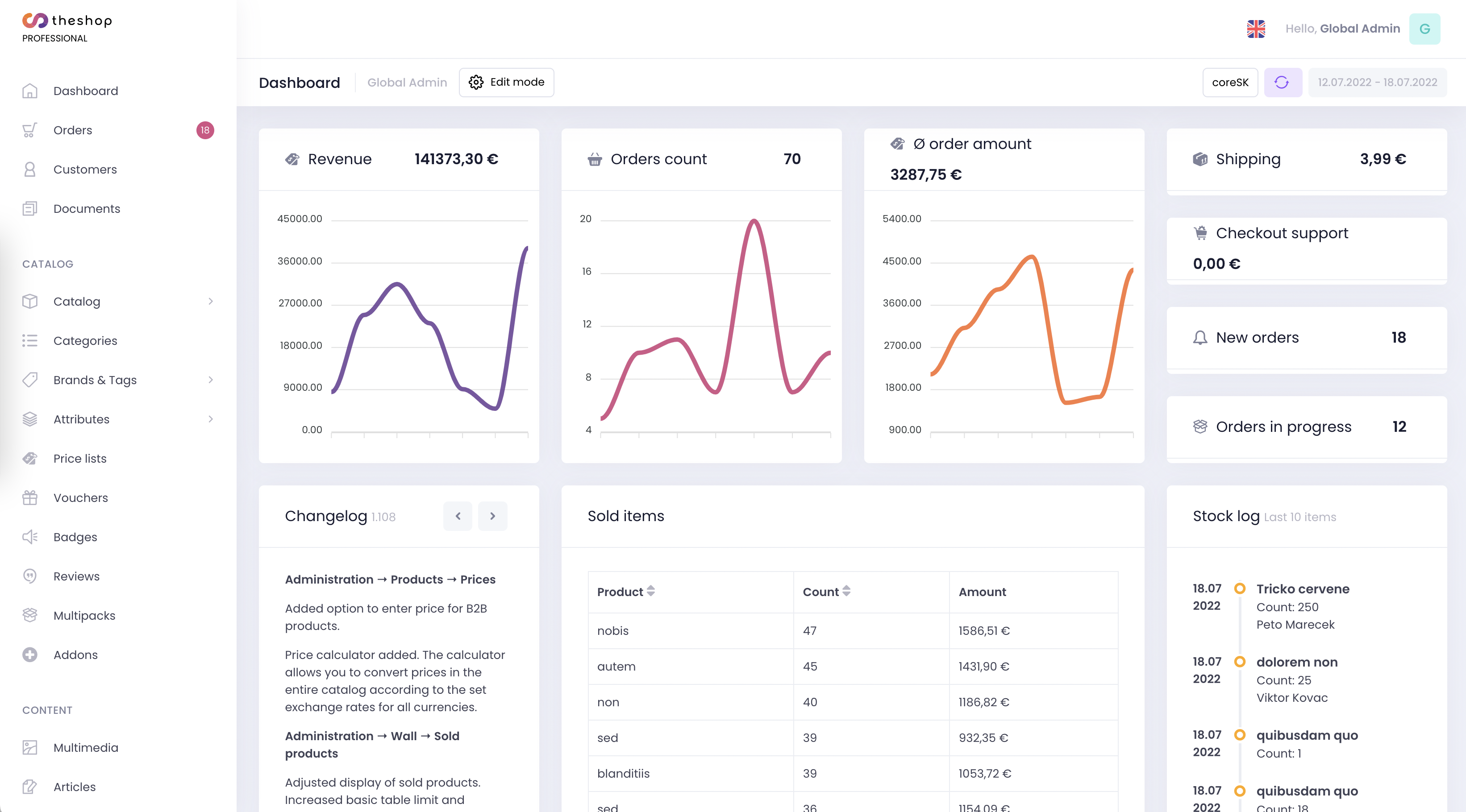Click the Orders cart icon in sidebar
Viewport: 1466px width, 812px height.
tap(29, 130)
